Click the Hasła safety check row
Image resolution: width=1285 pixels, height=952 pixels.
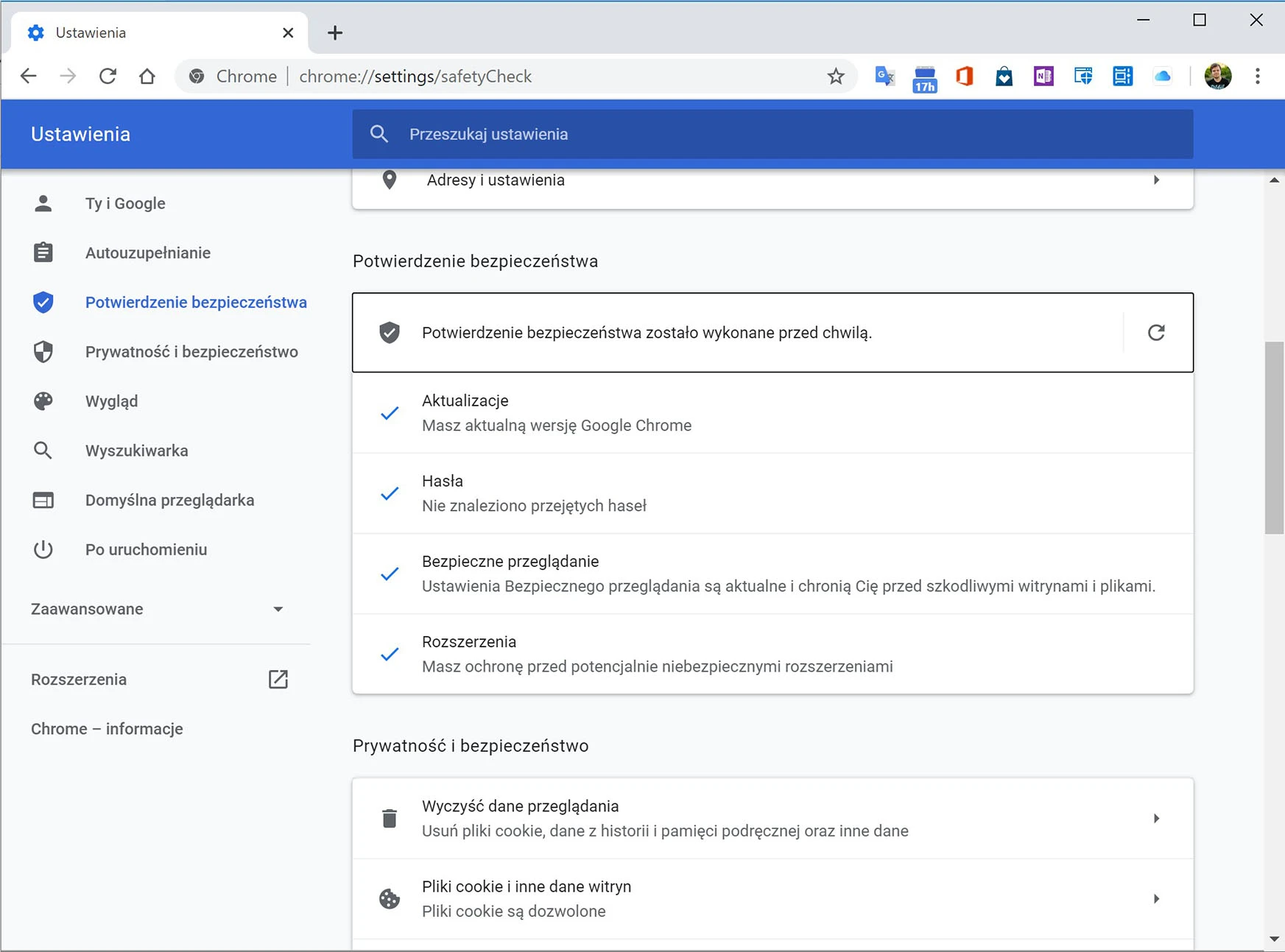click(772, 493)
